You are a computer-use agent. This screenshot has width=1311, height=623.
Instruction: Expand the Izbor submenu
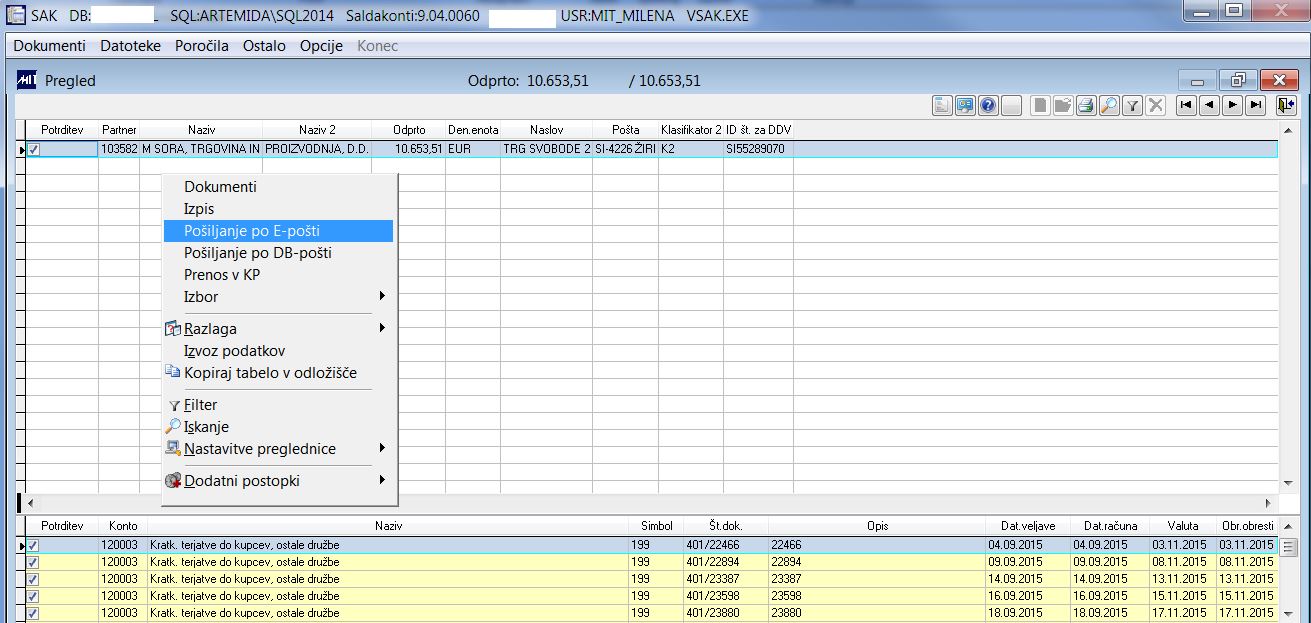278,296
